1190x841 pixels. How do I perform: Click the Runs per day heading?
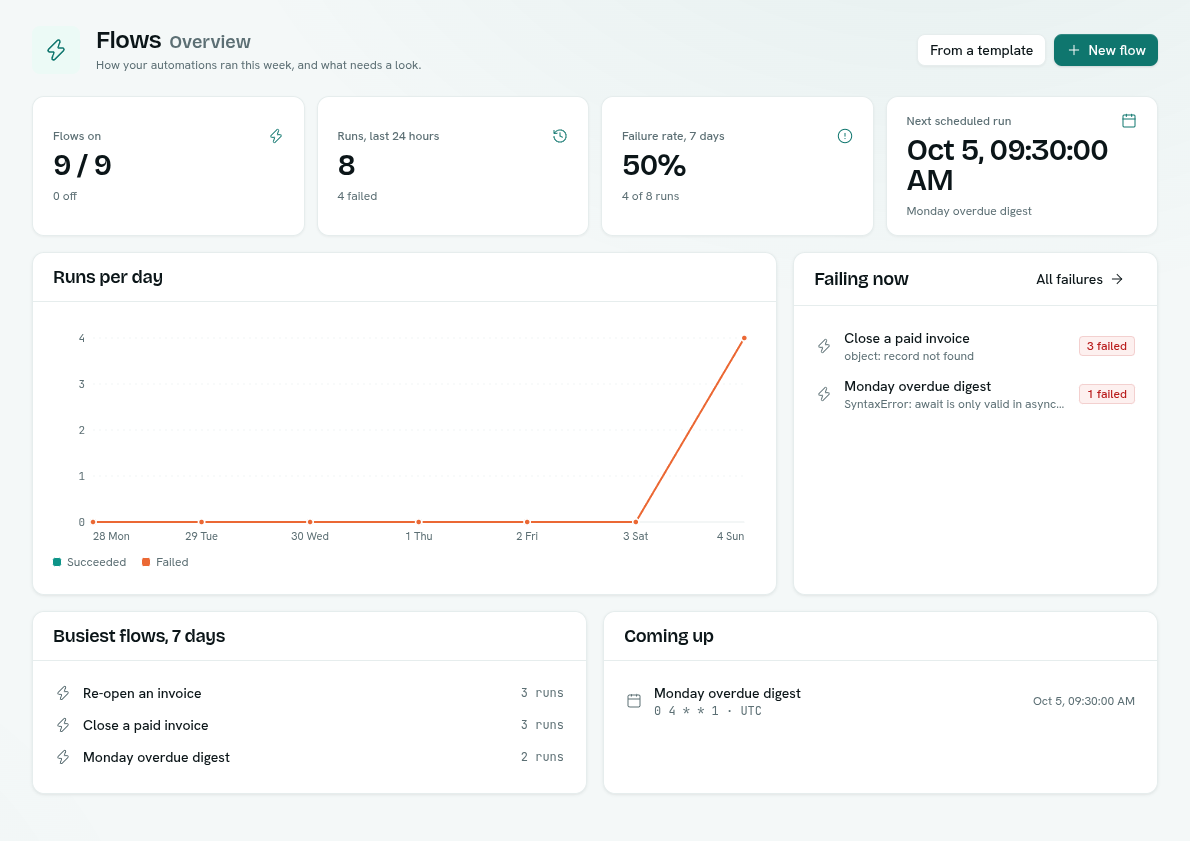click(x=108, y=277)
